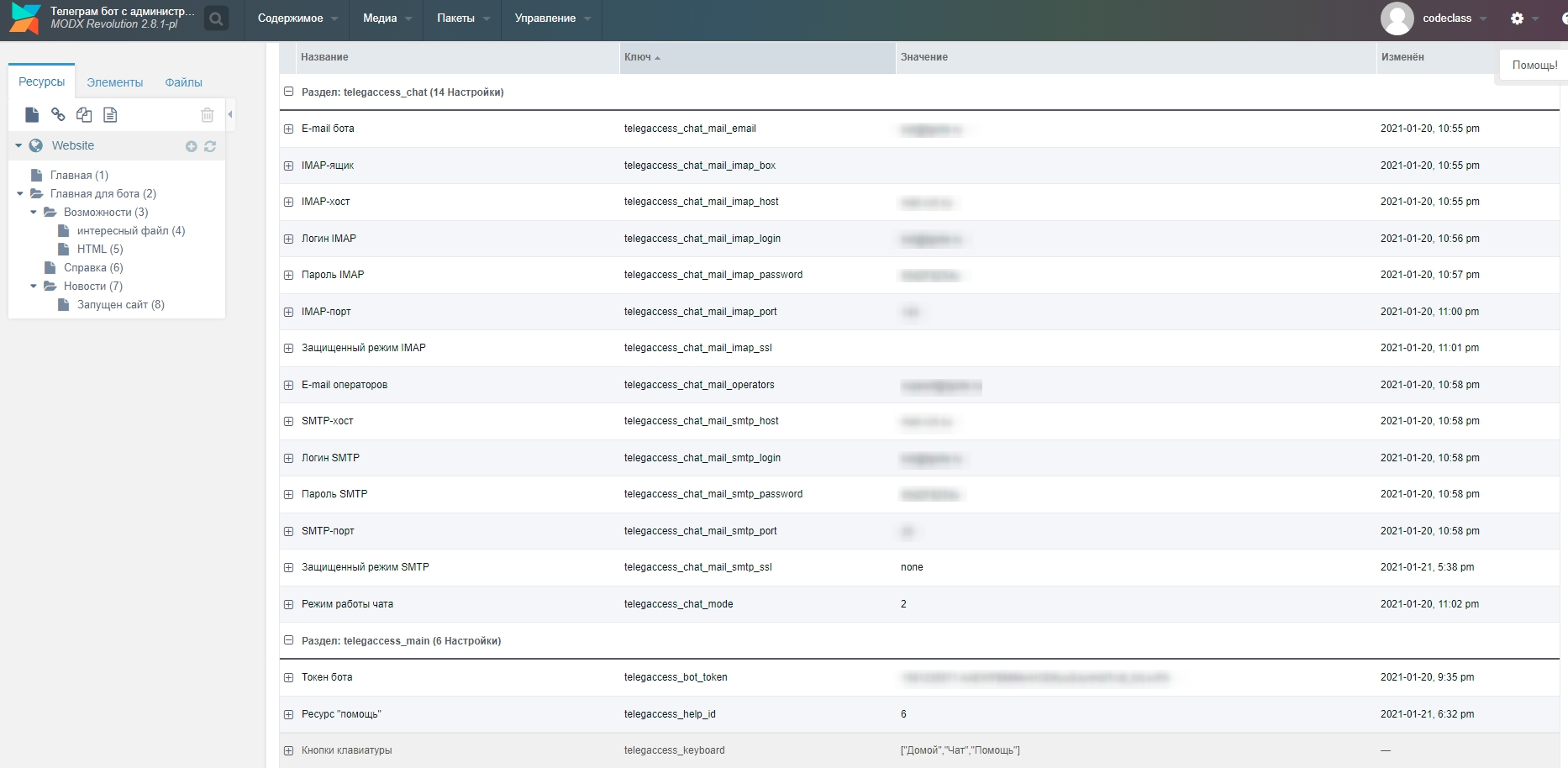Click the Логин SMTP setting name

click(x=330, y=458)
